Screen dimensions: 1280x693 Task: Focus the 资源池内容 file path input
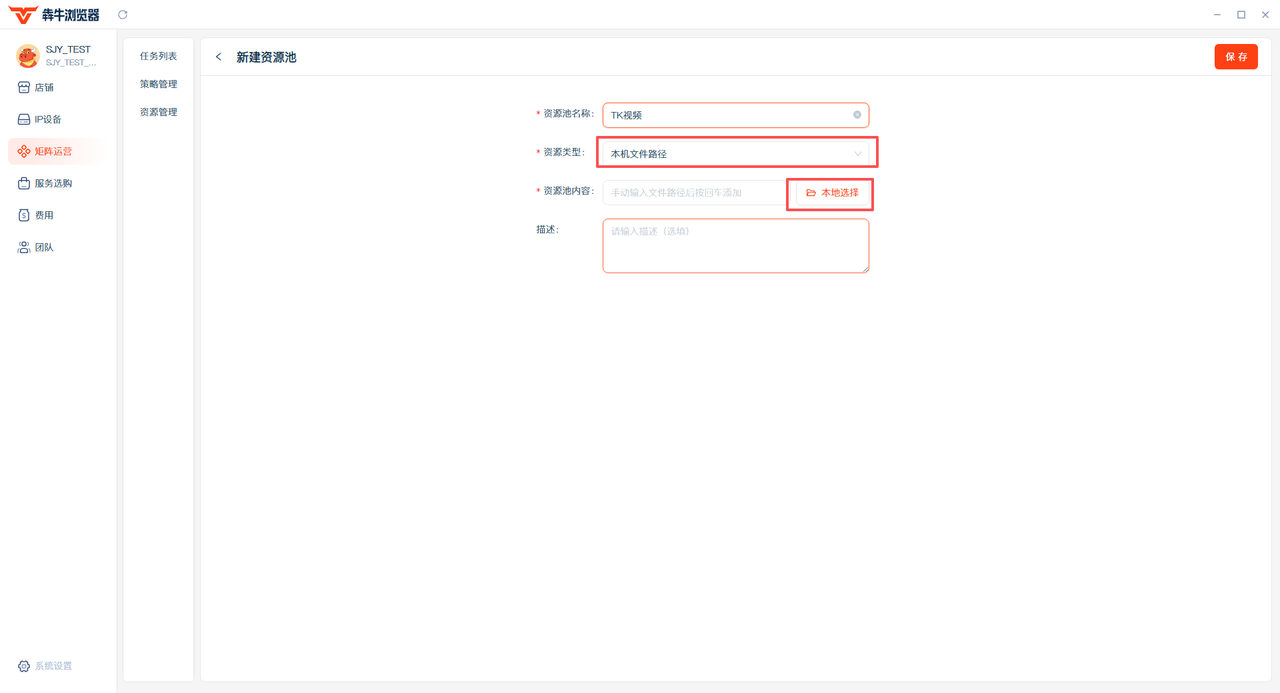point(695,193)
